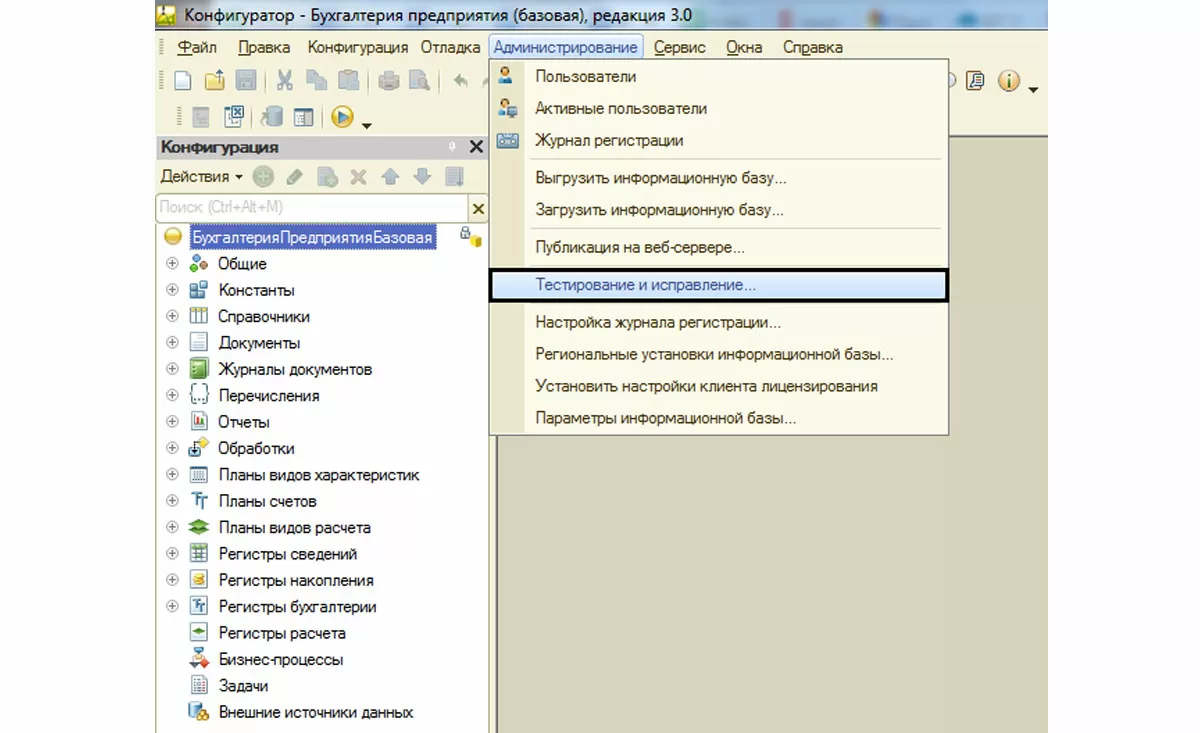Click the New document toolbar icon
This screenshot has width=1200, height=733.
(x=183, y=81)
